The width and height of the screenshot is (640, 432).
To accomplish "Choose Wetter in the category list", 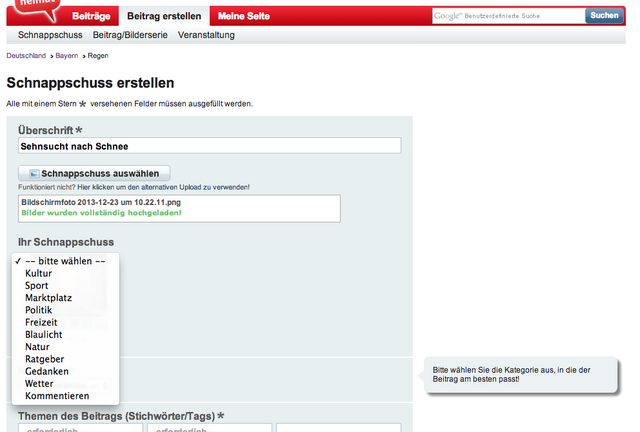I will (x=65, y=383).
